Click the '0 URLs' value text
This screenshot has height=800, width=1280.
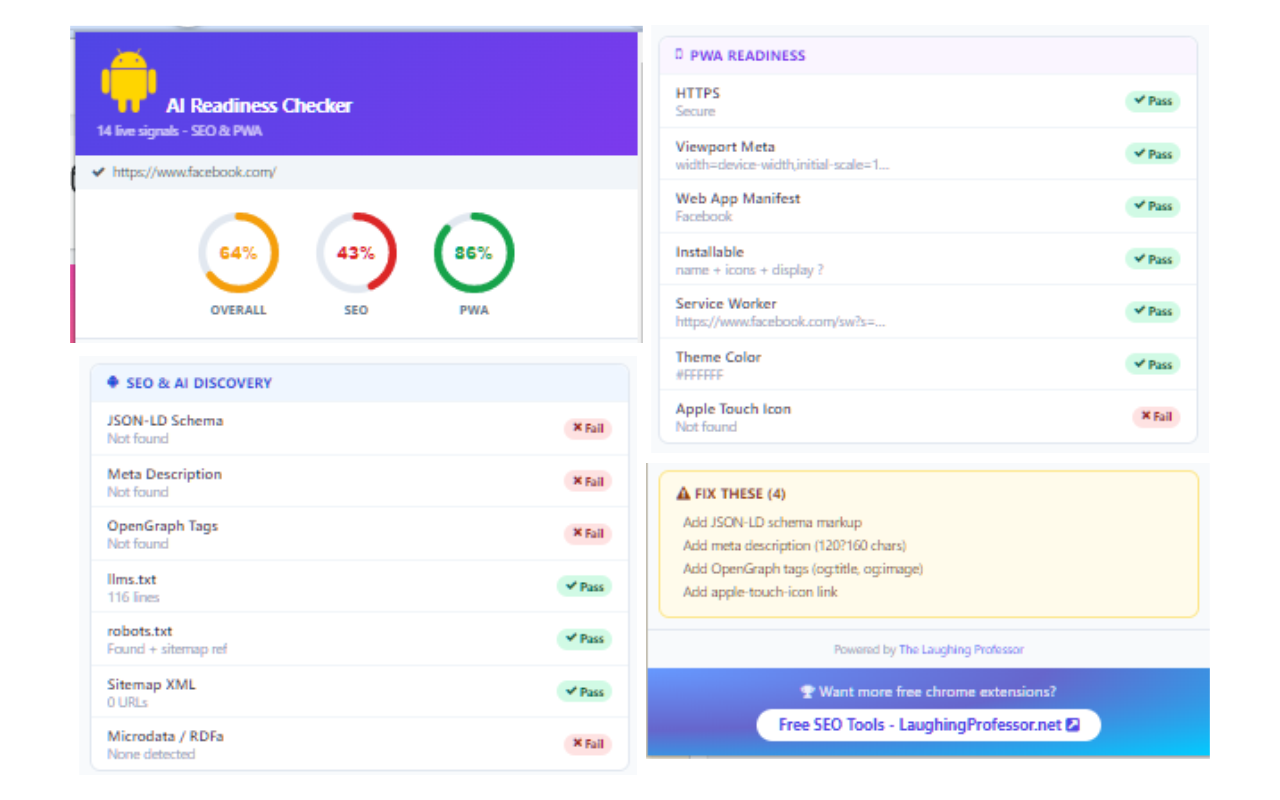[x=127, y=702]
